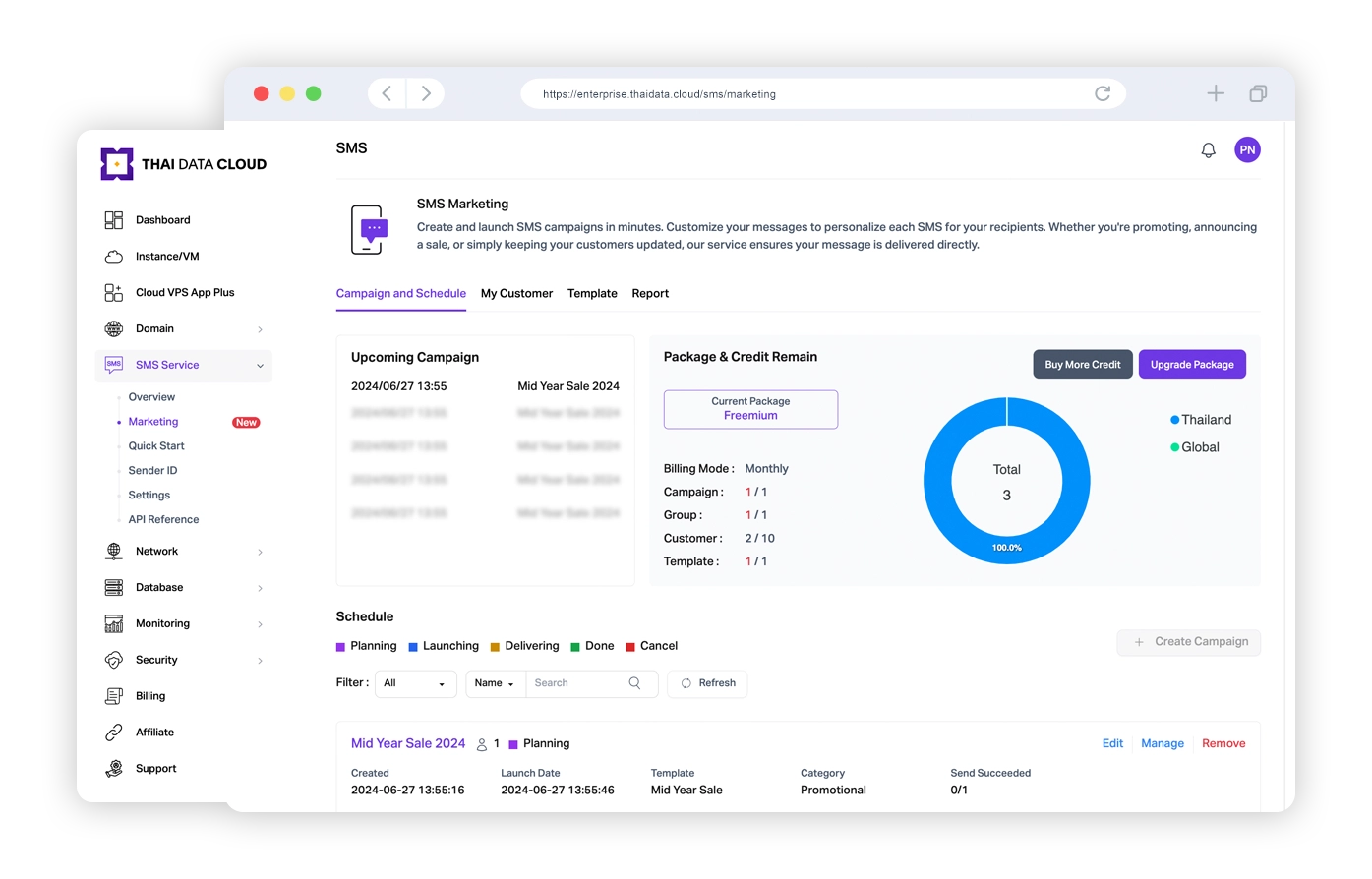Click the browser reload icon
The width and height of the screenshot is (1372, 879).
click(x=1103, y=93)
